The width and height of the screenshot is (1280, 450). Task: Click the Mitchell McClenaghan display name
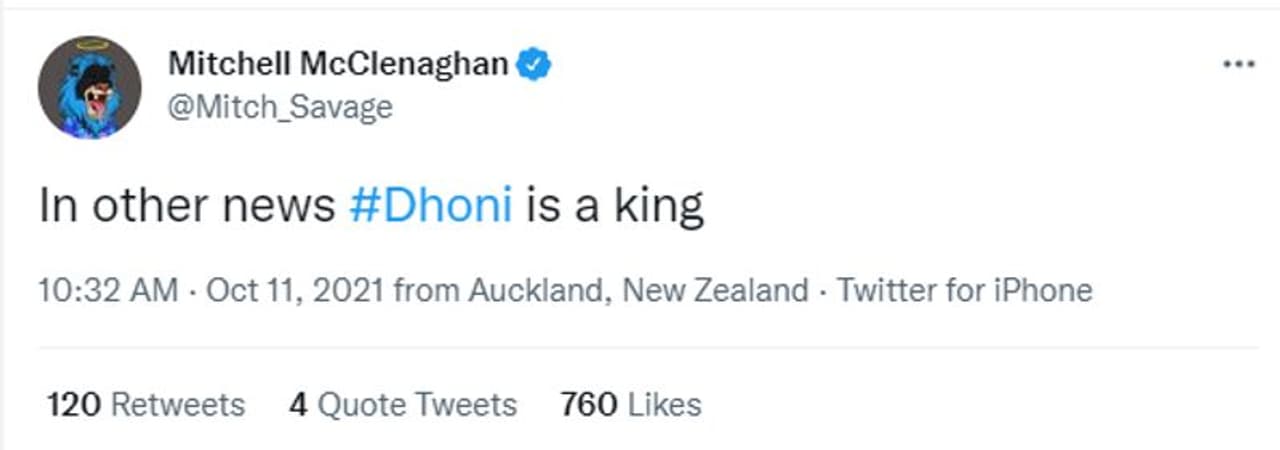[338, 64]
